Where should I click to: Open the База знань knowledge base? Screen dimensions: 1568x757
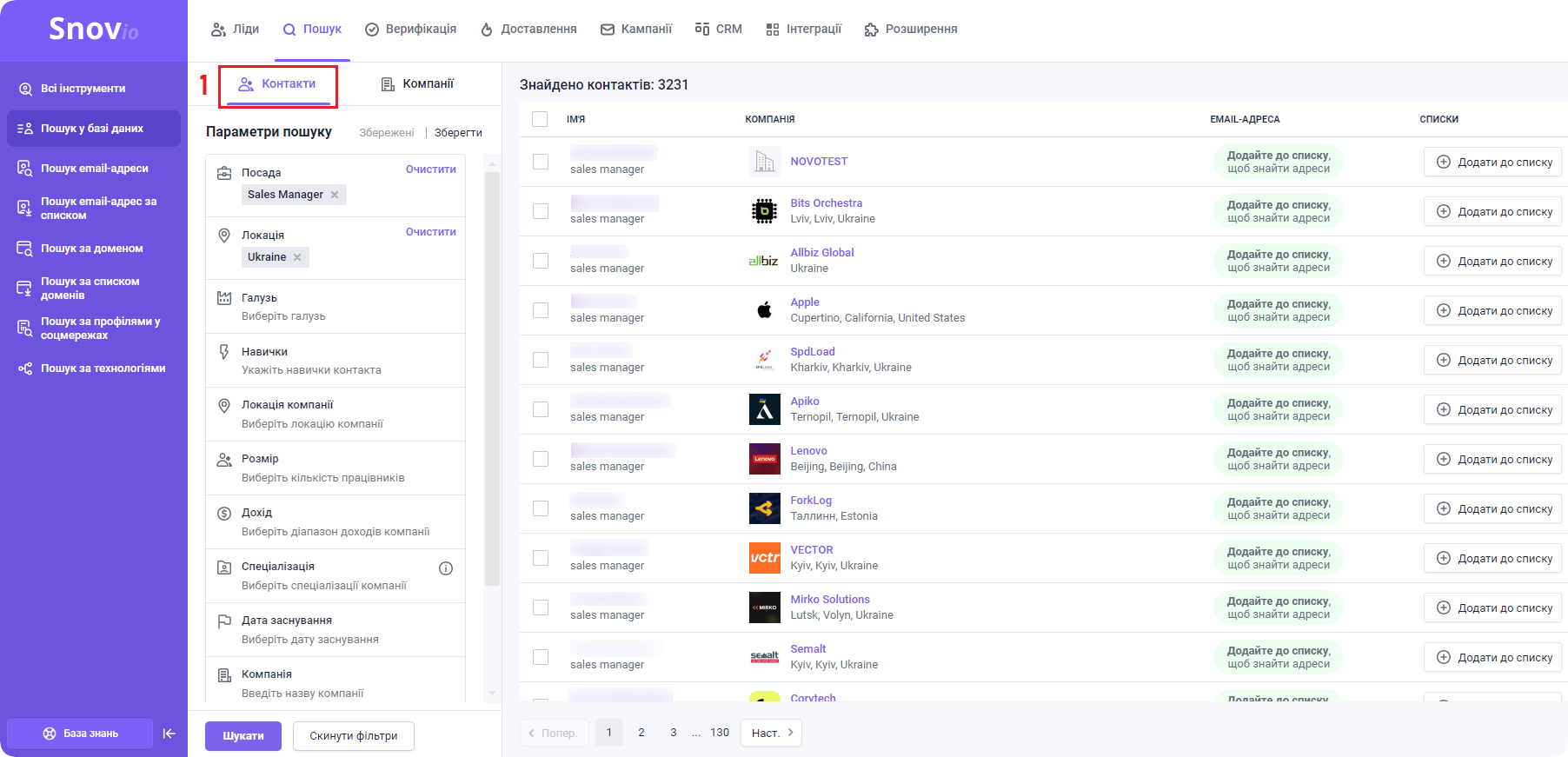pyautogui.click(x=80, y=734)
